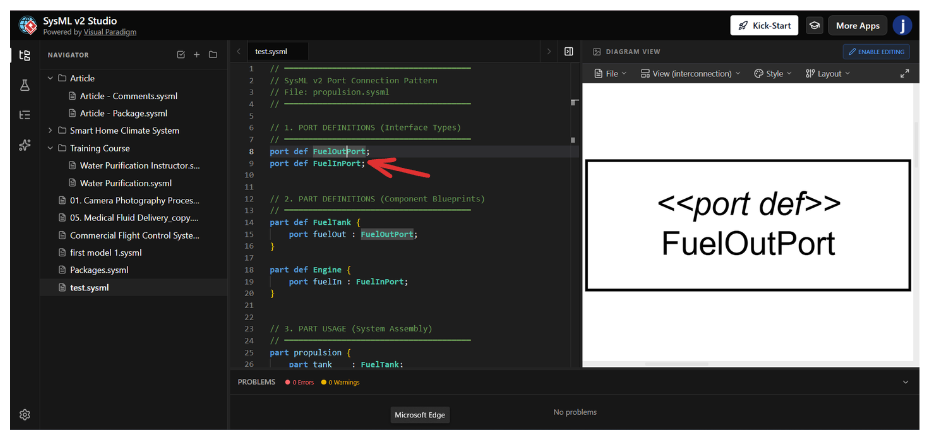Click the graduation cap tutorial icon

[815, 25]
